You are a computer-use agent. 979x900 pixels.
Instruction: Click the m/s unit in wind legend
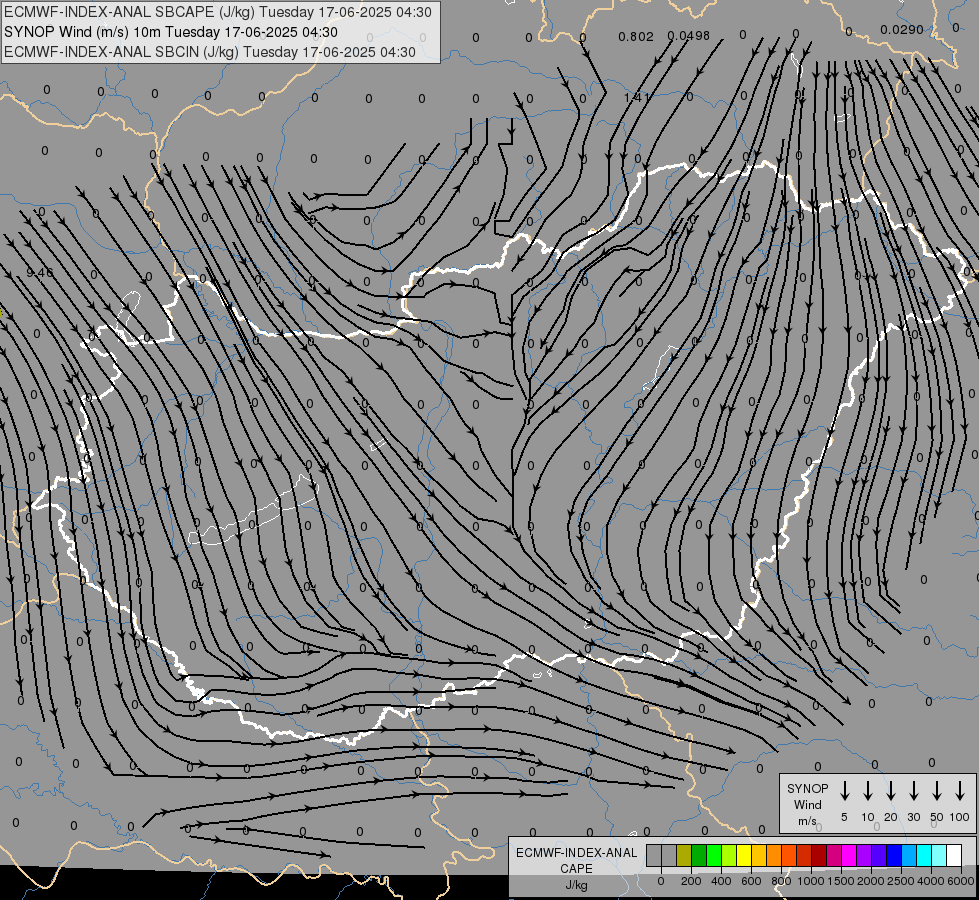(807, 821)
